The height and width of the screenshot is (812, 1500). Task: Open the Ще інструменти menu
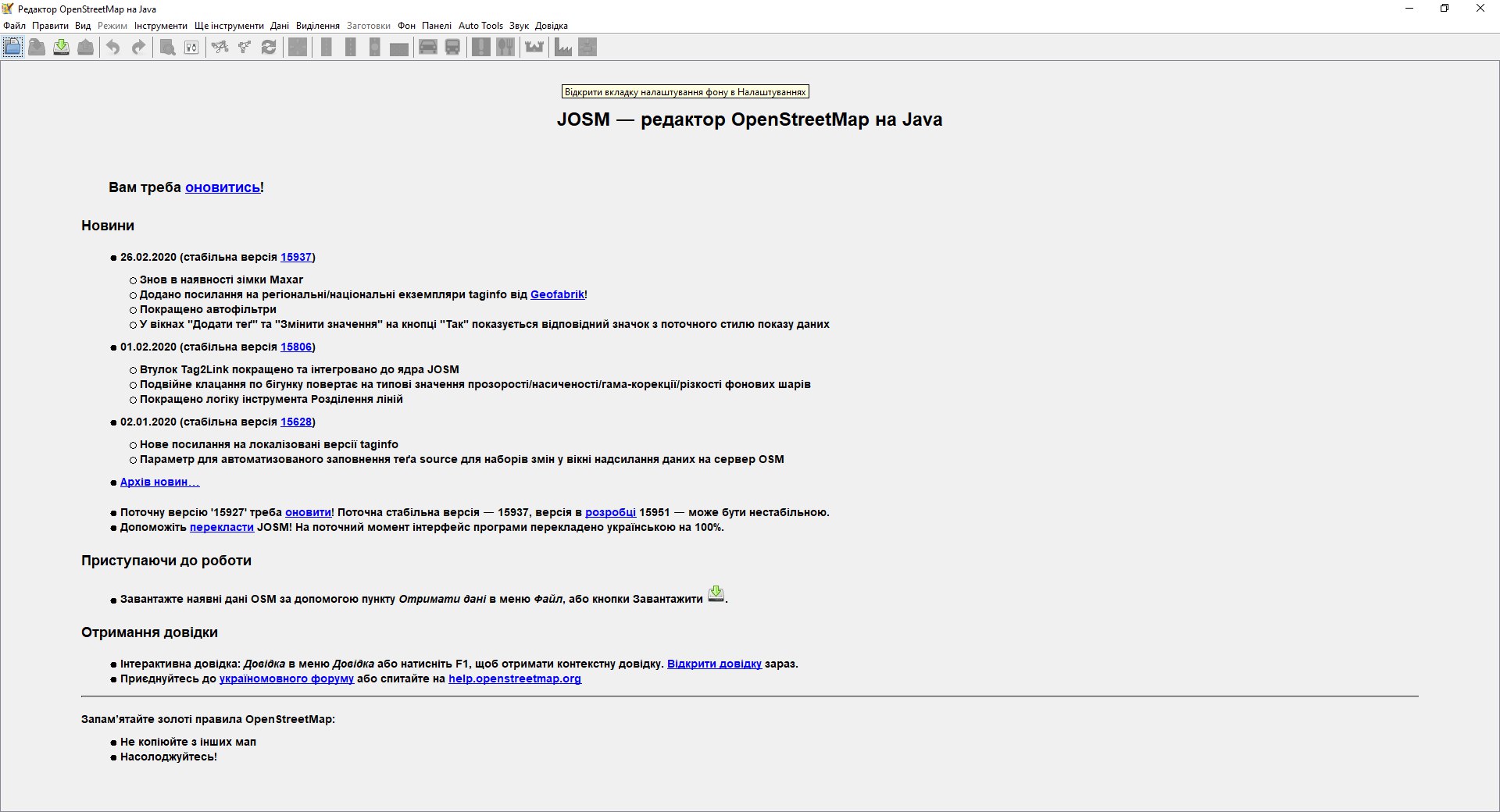pos(229,26)
